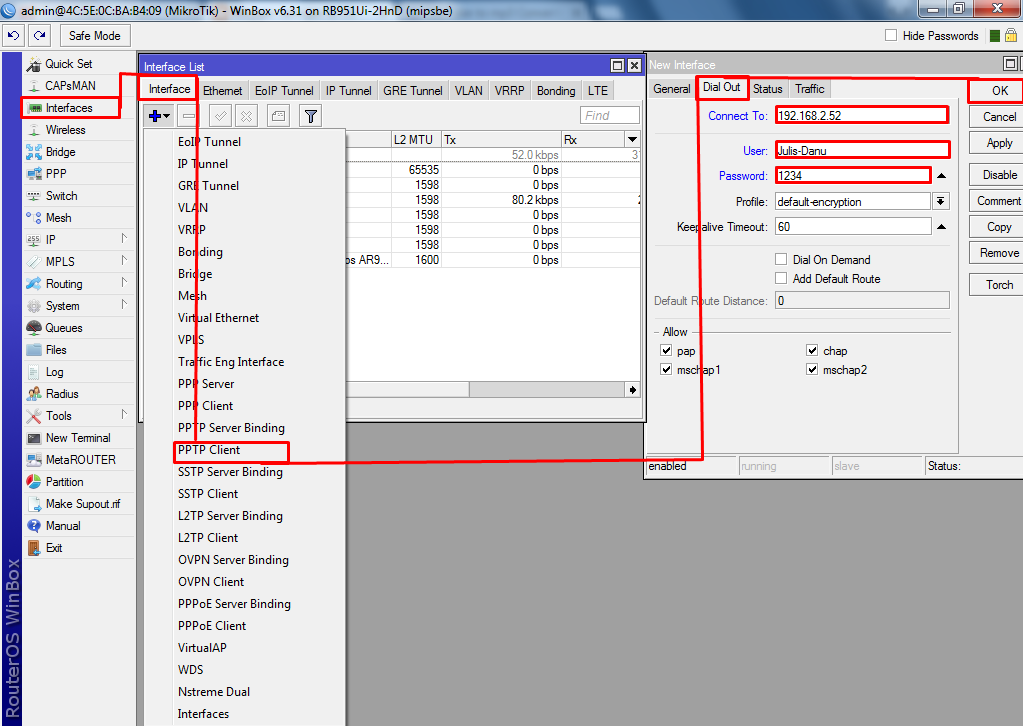
Task: Open Radius in the sidebar
Action: [61, 394]
